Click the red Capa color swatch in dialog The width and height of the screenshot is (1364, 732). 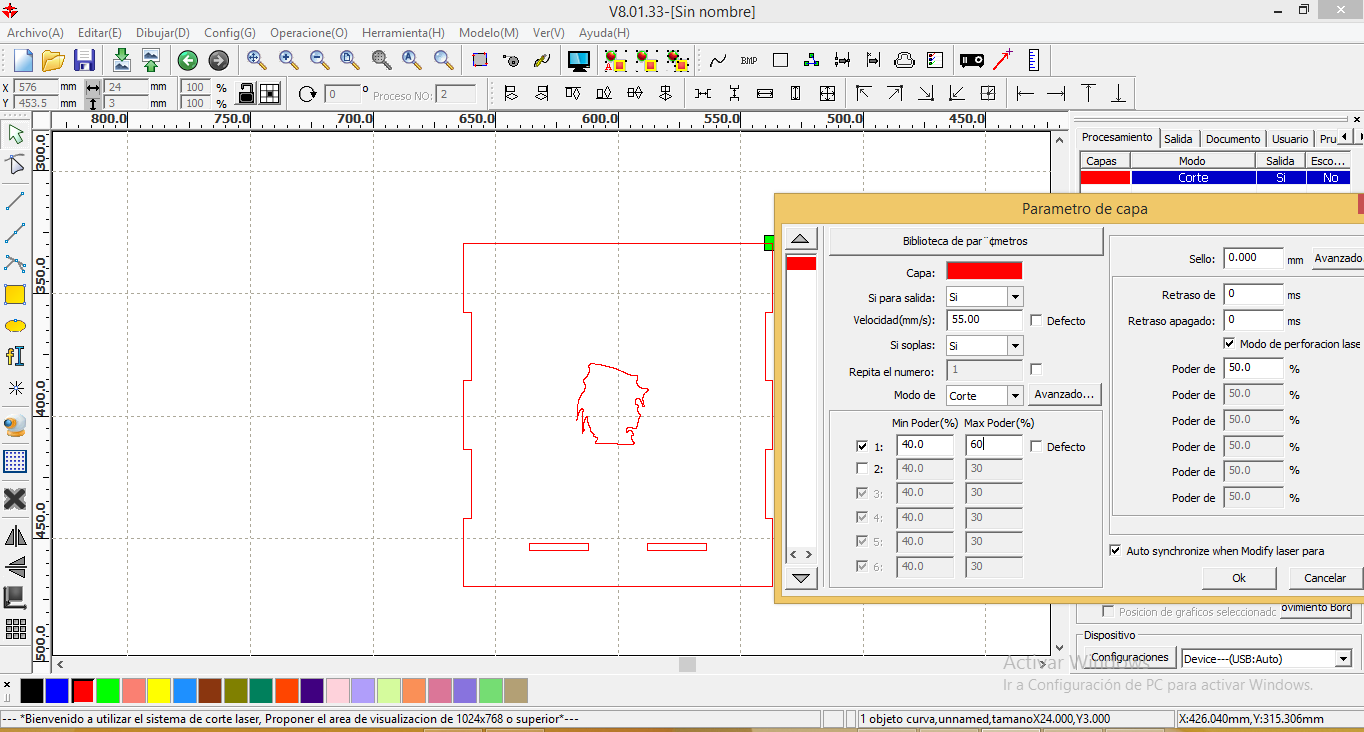(984, 271)
